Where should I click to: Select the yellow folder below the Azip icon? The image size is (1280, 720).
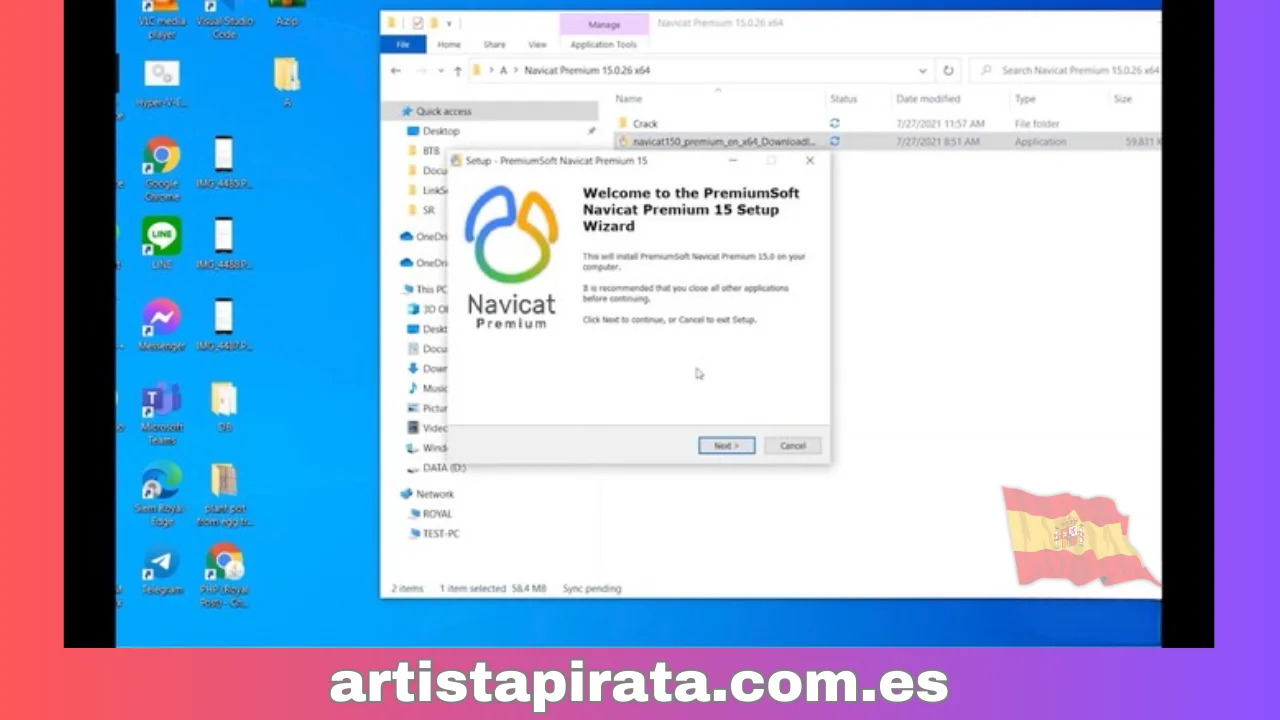click(287, 83)
